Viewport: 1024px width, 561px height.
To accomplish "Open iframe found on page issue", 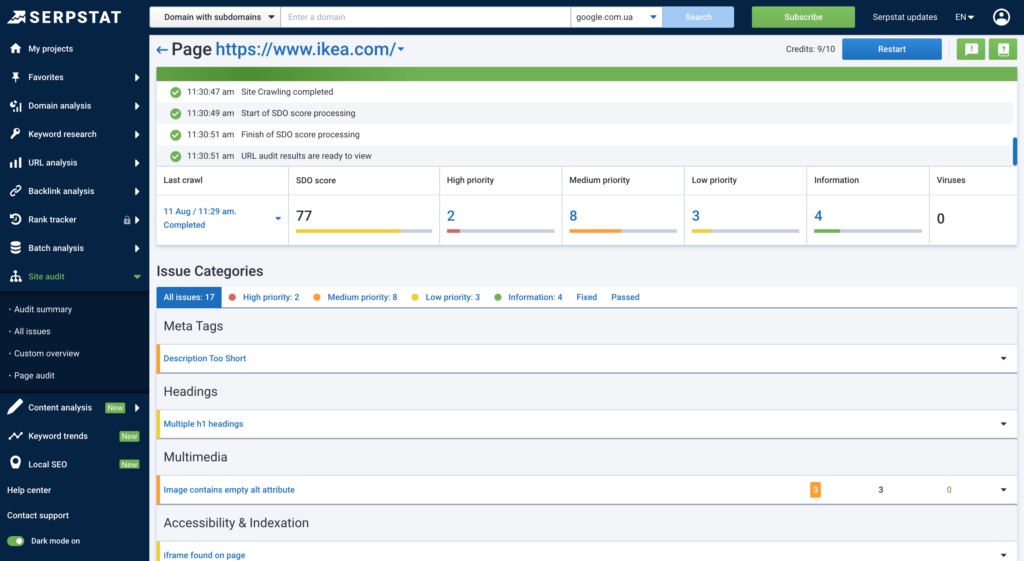I will [204, 555].
